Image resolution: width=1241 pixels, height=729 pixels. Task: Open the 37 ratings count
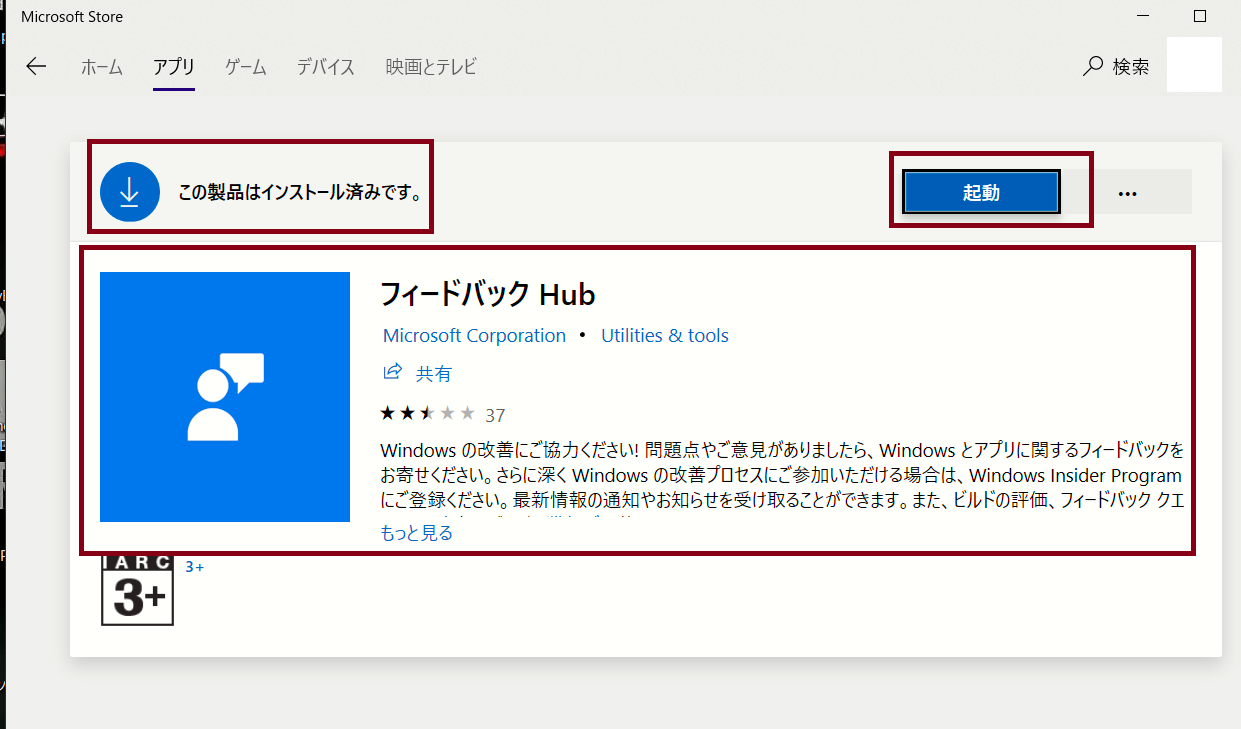tap(495, 414)
